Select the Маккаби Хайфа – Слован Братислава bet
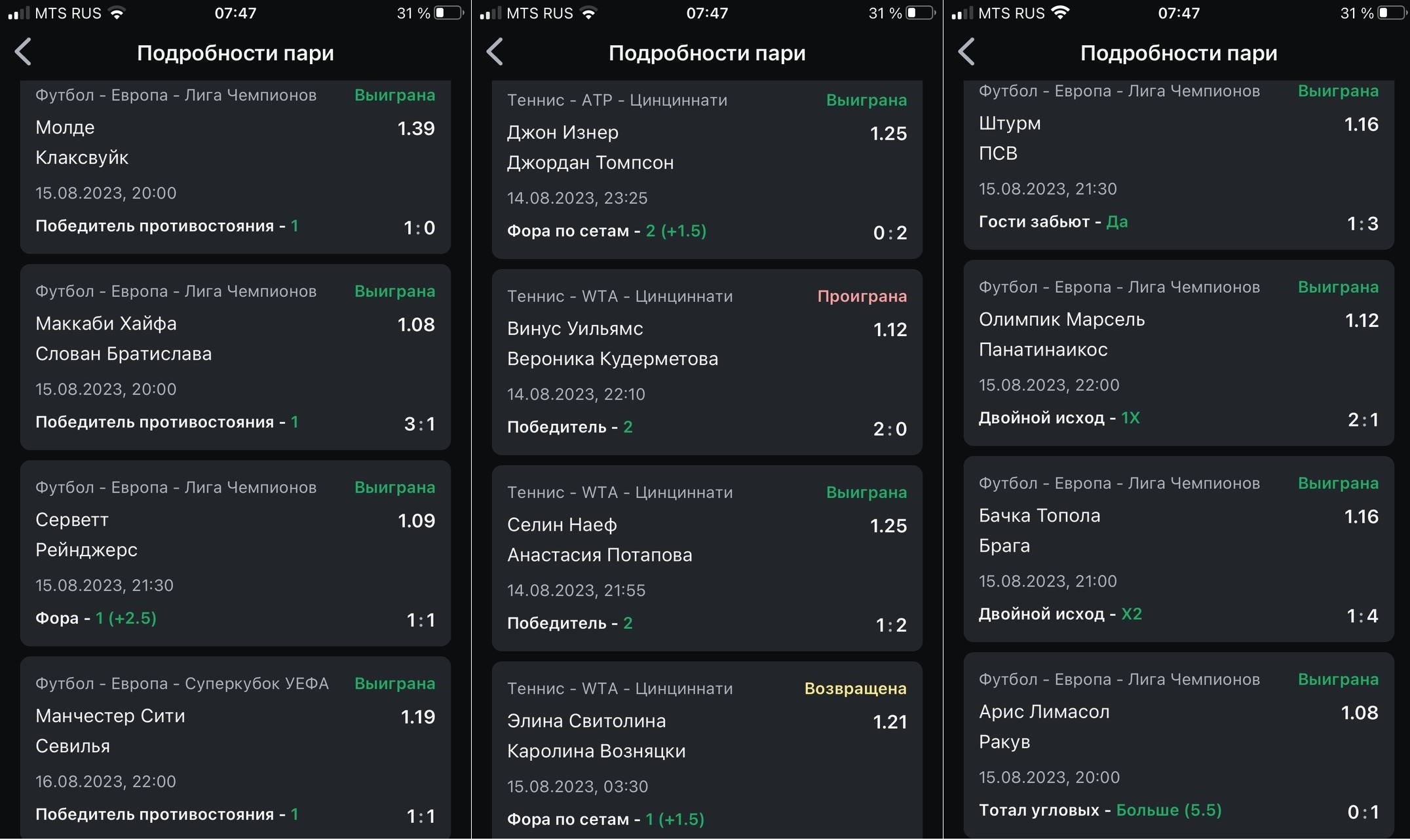 pyautogui.click(x=235, y=357)
